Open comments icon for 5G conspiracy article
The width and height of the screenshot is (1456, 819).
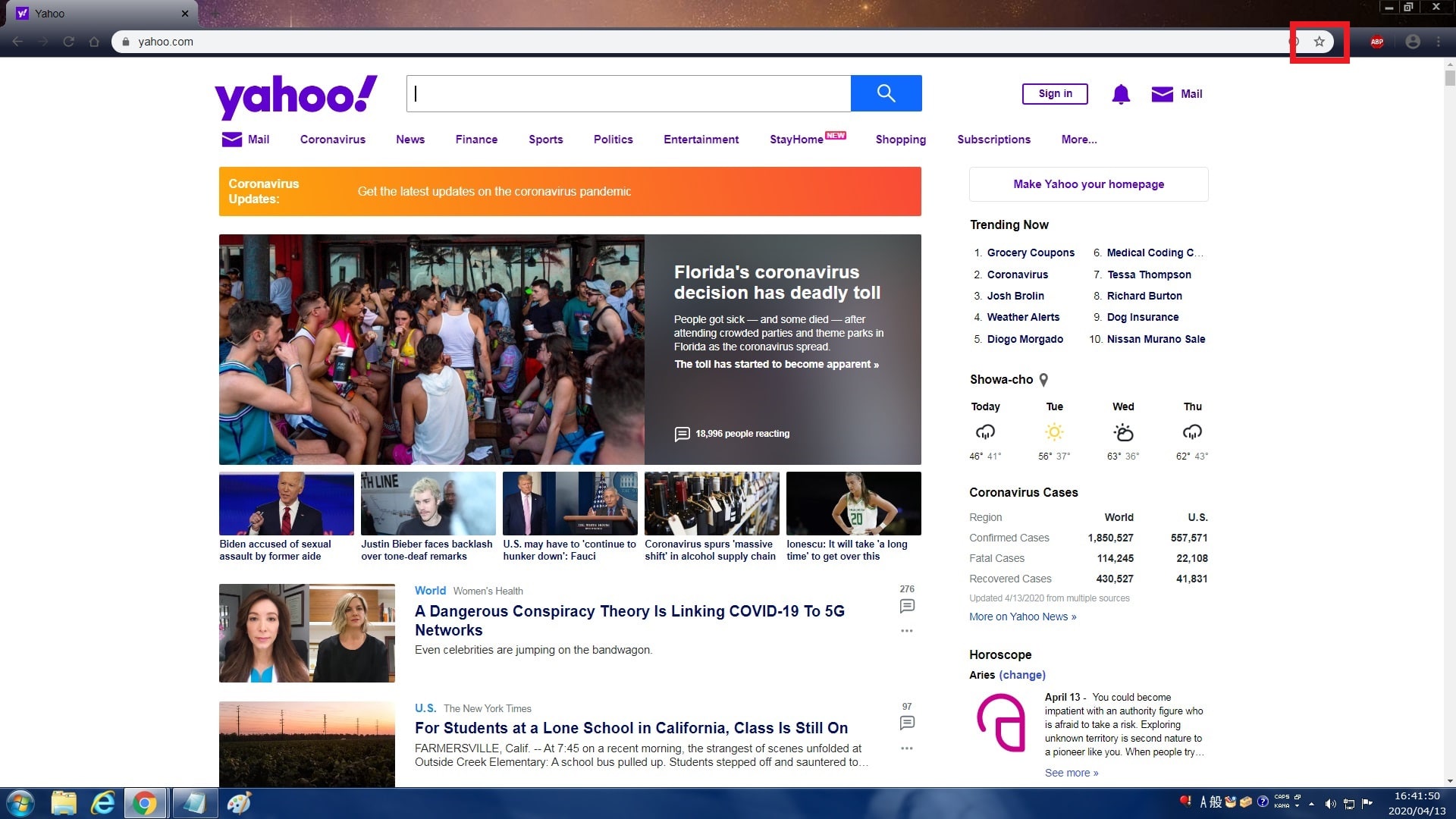point(907,606)
